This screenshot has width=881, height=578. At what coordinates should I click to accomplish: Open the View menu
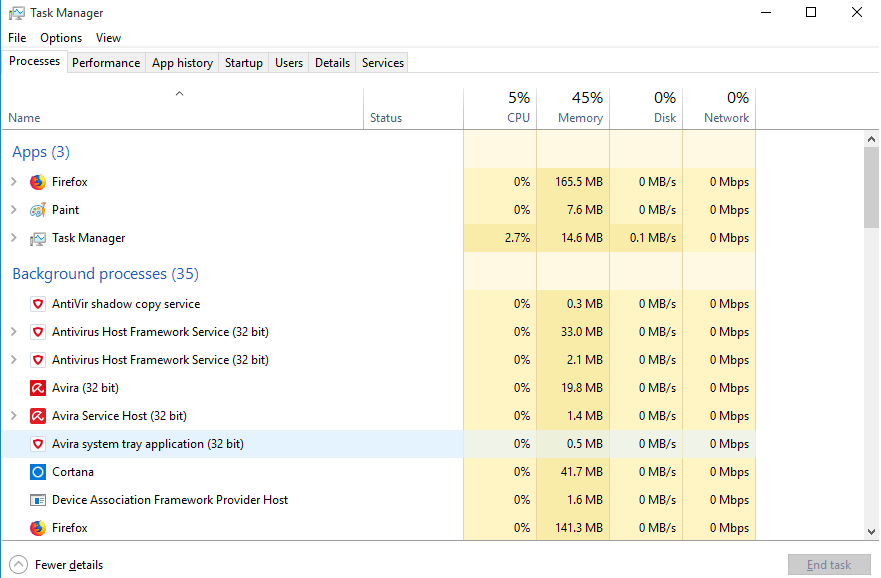[108, 38]
